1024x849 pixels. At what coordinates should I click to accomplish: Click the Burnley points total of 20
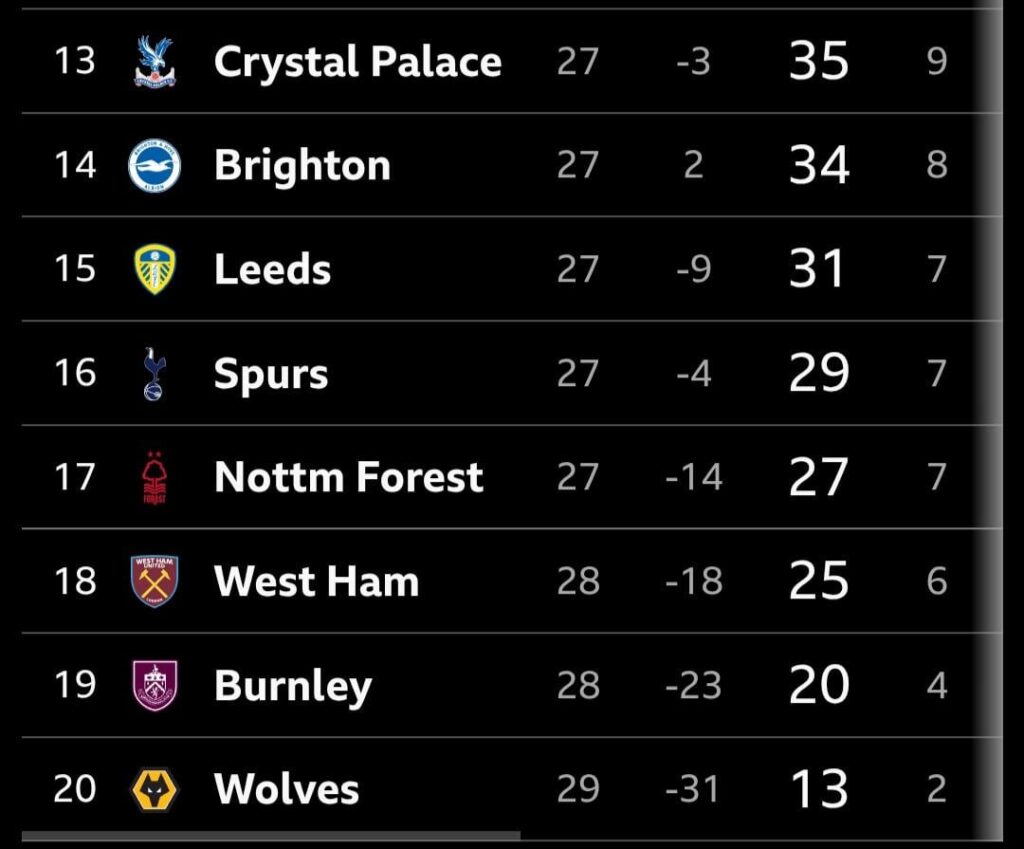818,685
